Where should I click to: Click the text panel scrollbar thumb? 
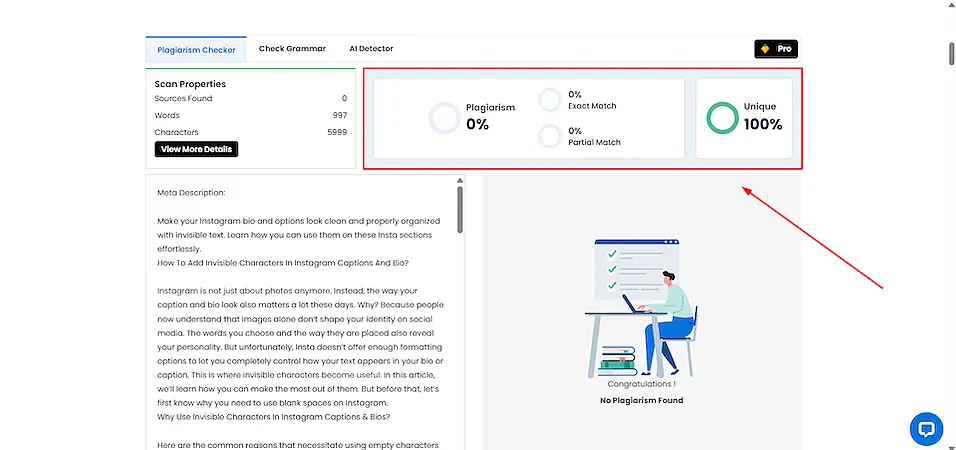pyautogui.click(x=460, y=209)
